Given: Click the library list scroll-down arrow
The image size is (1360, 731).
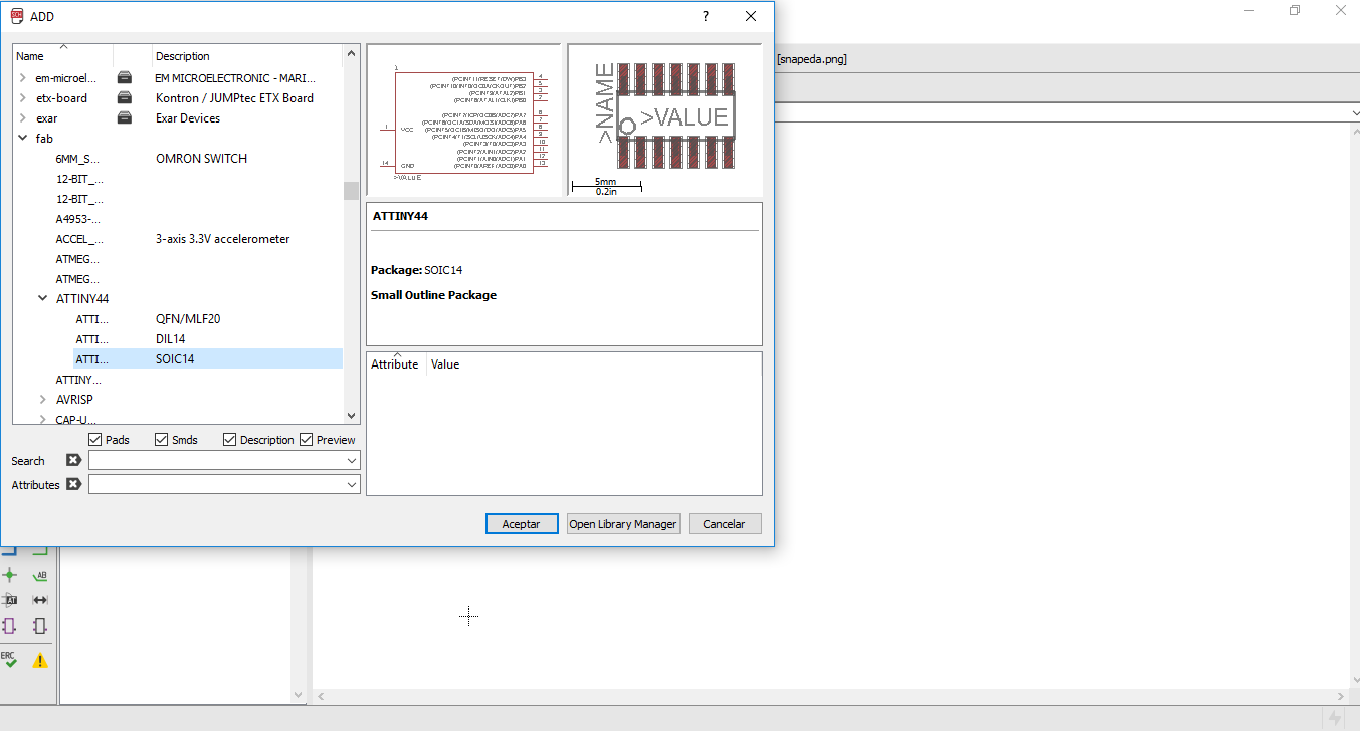Looking at the screenshot, I should [351, 416].
